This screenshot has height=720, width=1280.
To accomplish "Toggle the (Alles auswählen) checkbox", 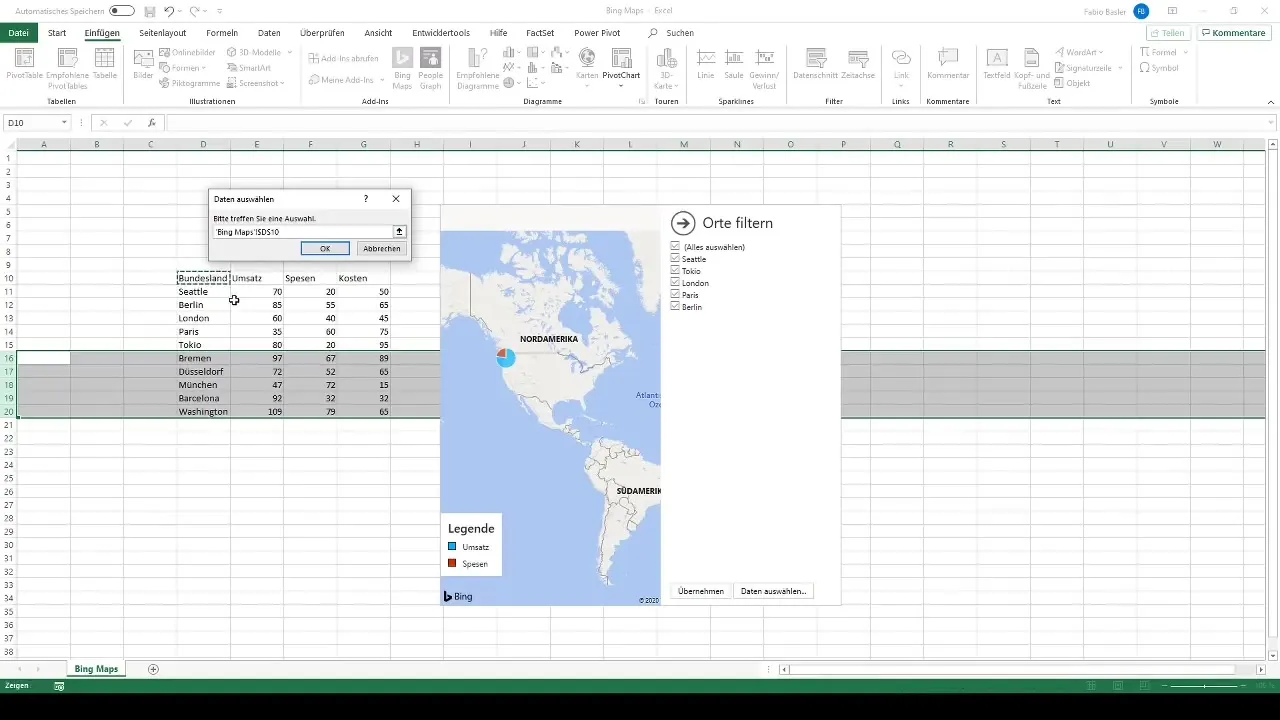I will (x=676, y=246).
